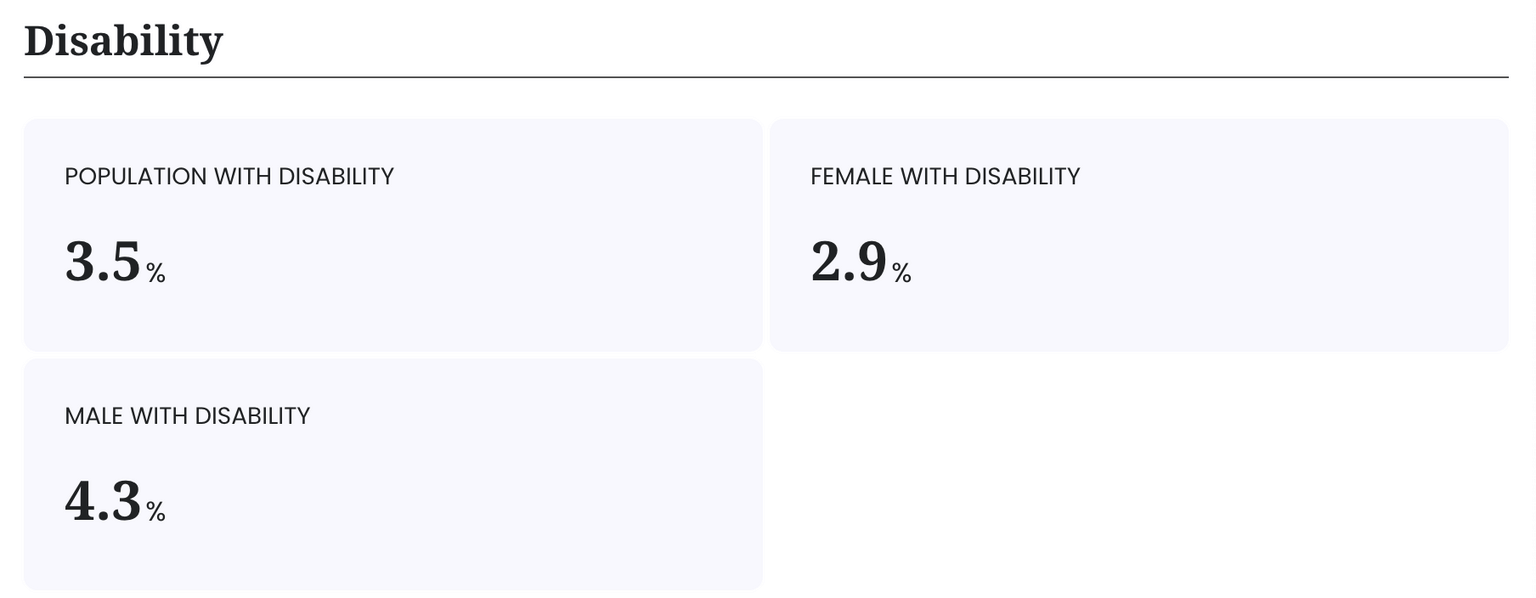The image size is (1536, 598).
Task: Click the POPULATION WITH DISABILITY label
Action: [x=229, y=176]
